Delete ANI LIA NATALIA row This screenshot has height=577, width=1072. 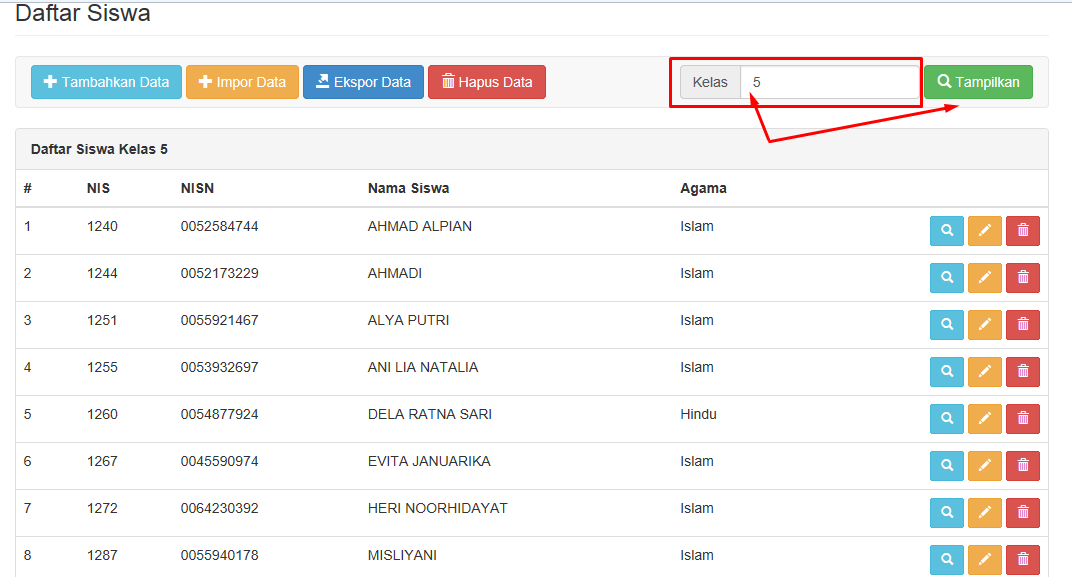(1023, 372)
